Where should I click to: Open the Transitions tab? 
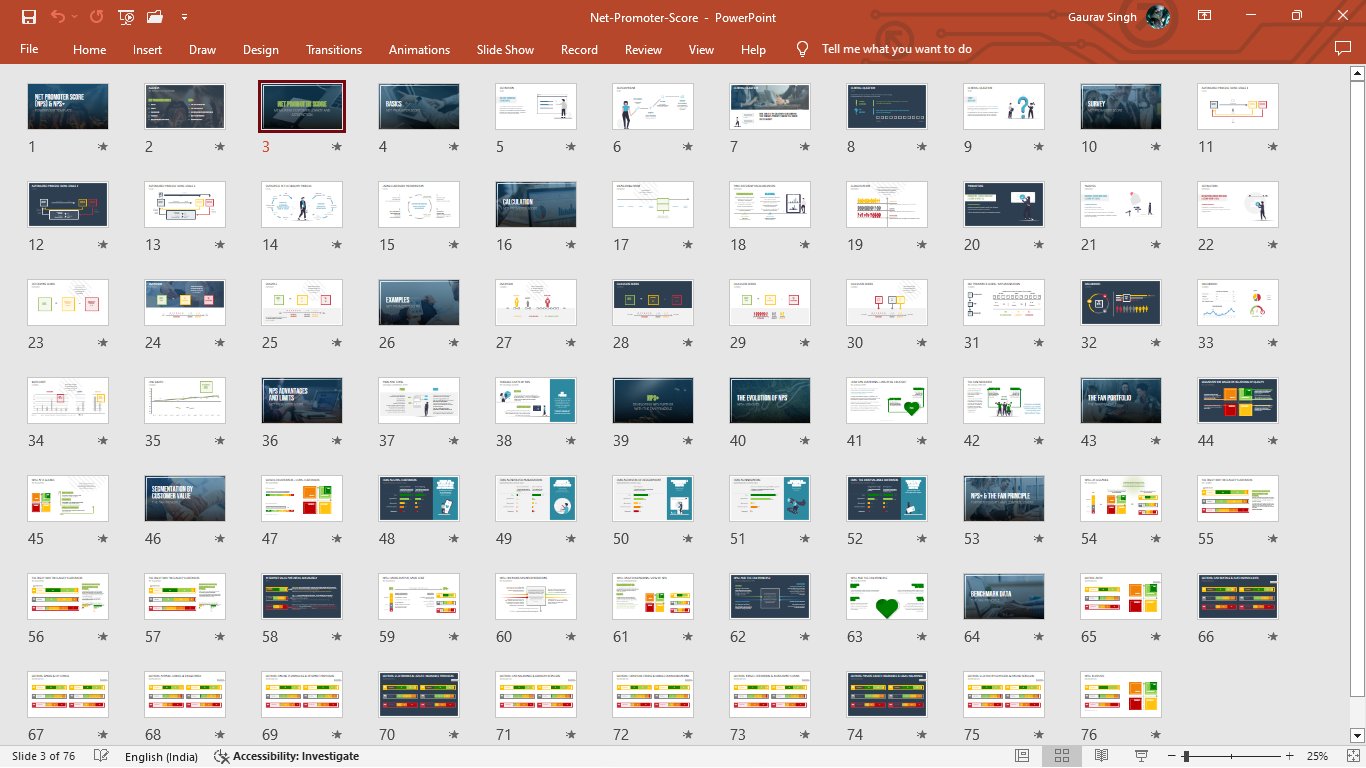[334, 49]
